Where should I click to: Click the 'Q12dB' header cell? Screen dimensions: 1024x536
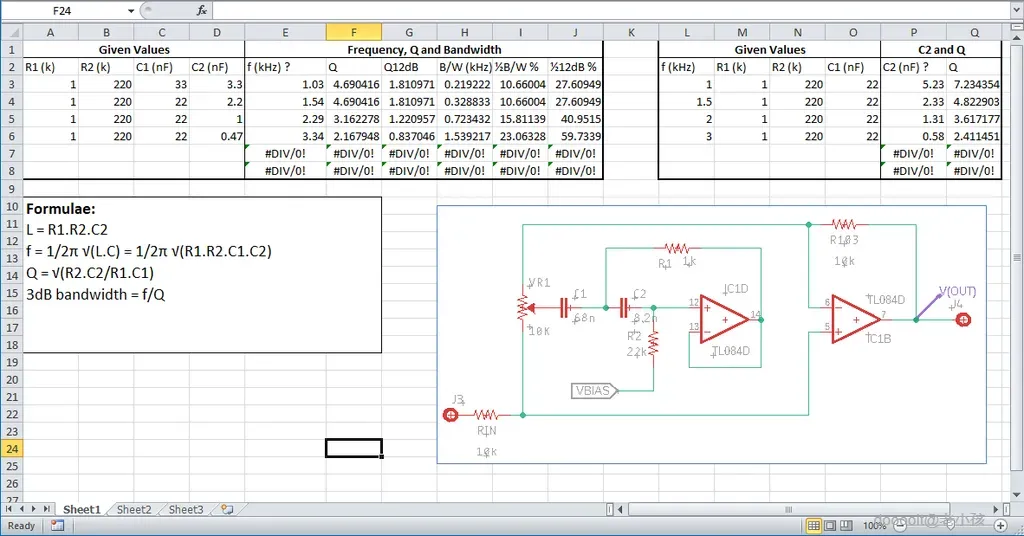(409, 67)
